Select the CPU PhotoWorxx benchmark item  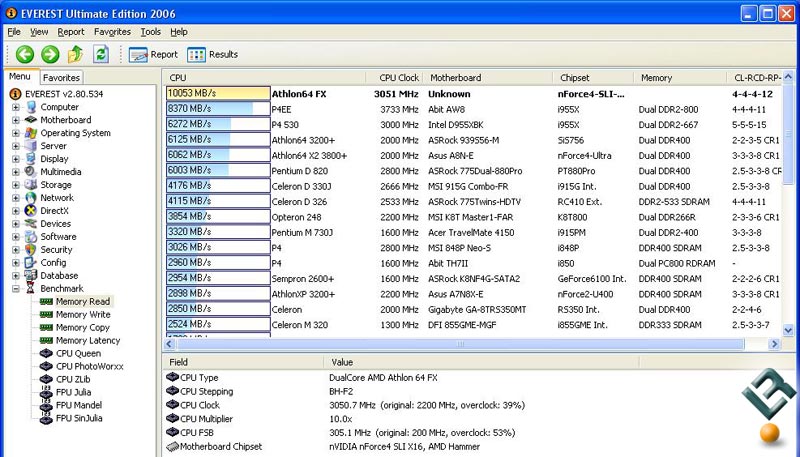tap(90, 366)
